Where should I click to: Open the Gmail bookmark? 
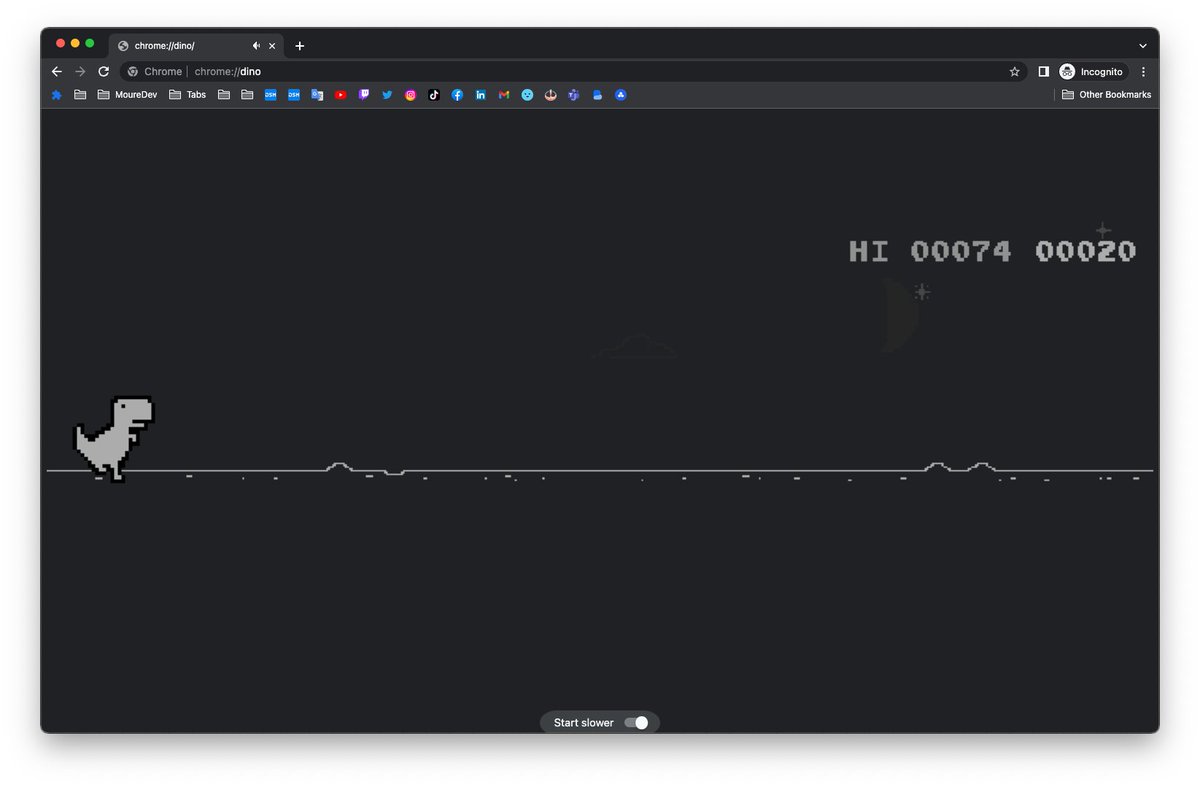tap(504, 95)
